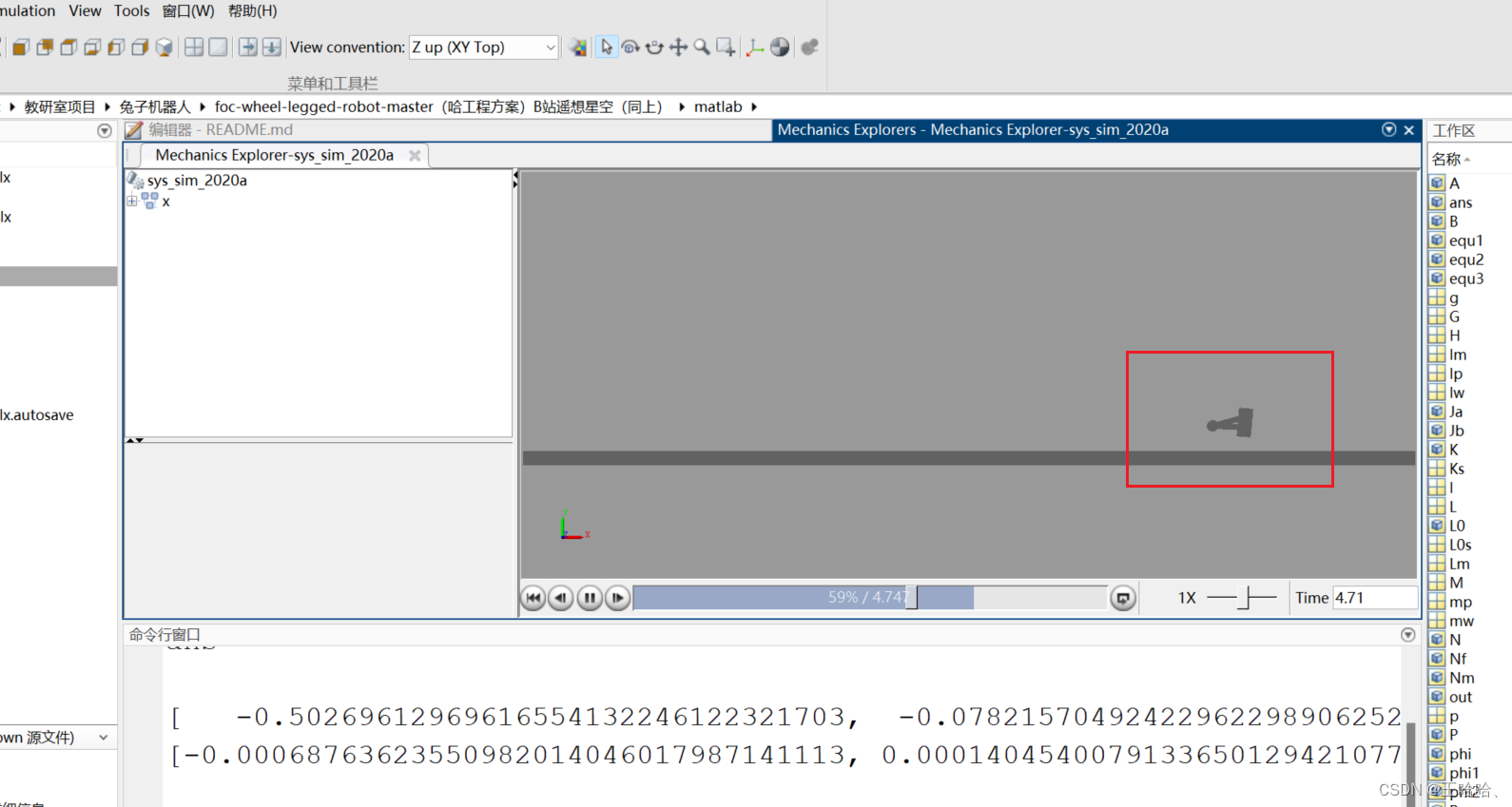This screenshot has width=1512, height=807.
Task: Expand the arrow after matlab breadcrumb
Action: pos(754,107)
